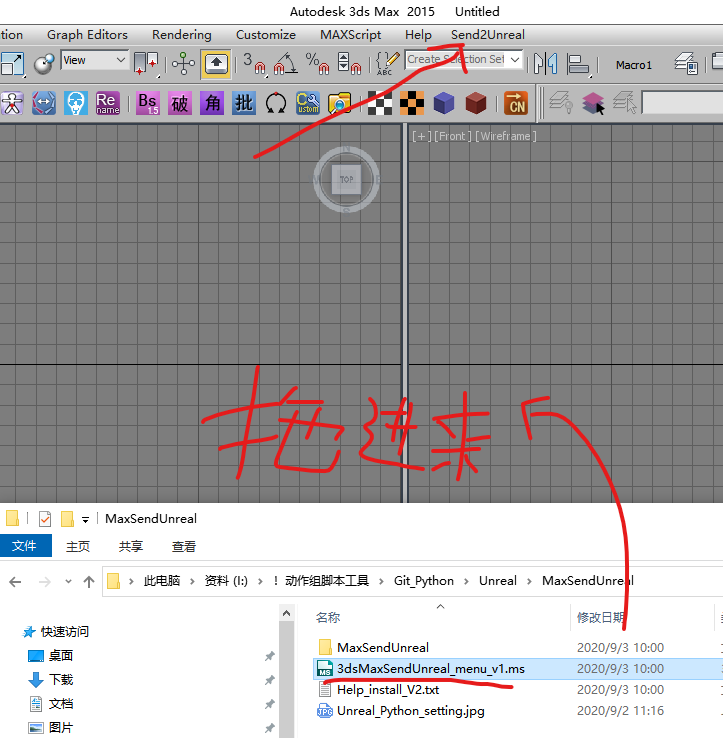The width and height of the screenshot is (723, 738).
Task: Switch to the 主页 tab in Explorer
Action: click(x=78, y=546)
